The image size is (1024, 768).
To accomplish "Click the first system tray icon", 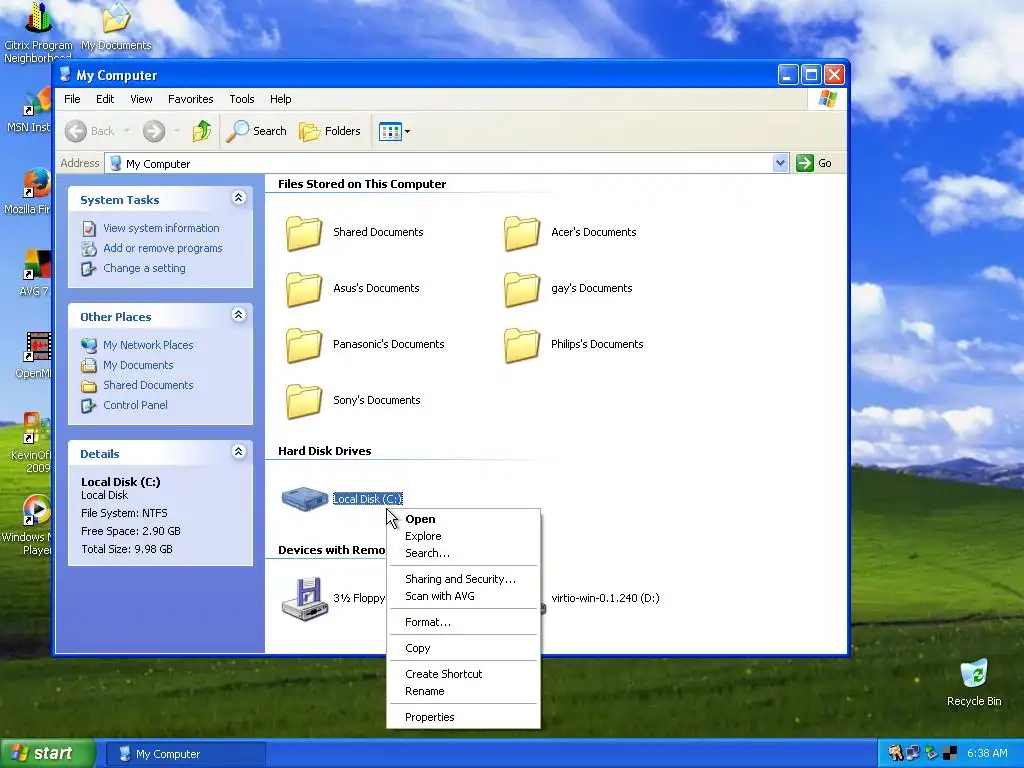I will point(895,754).
